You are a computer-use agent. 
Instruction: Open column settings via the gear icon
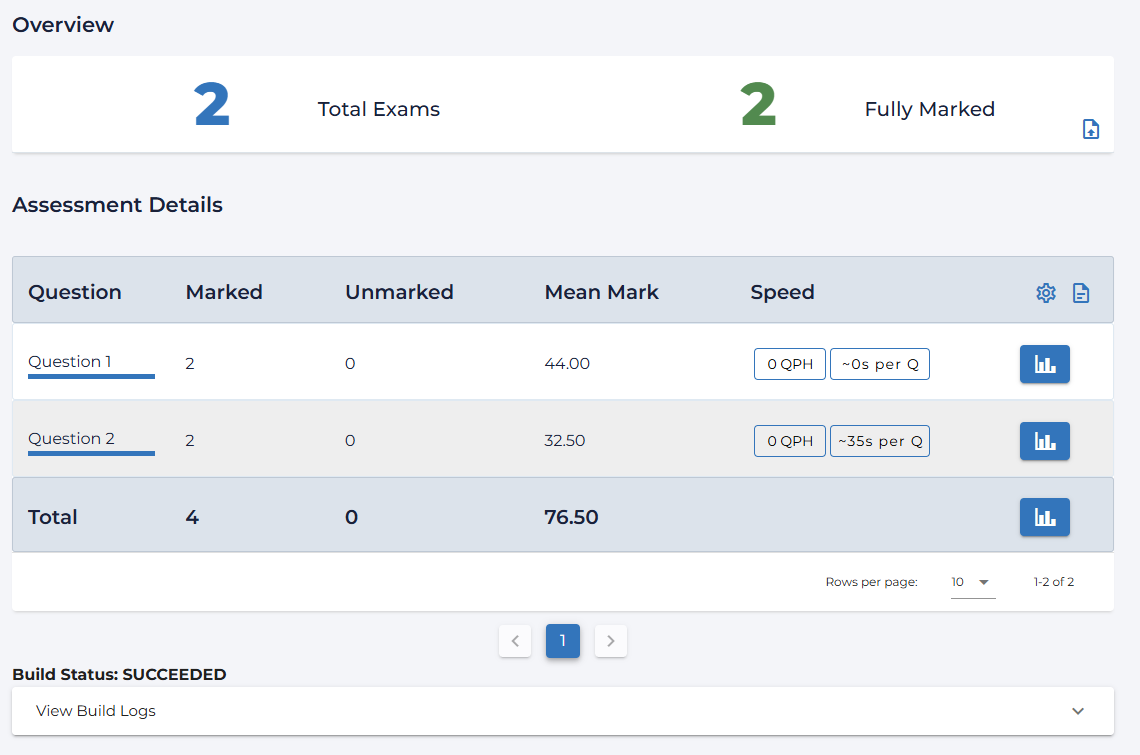pyautogui.click(x=1046, y=292)
